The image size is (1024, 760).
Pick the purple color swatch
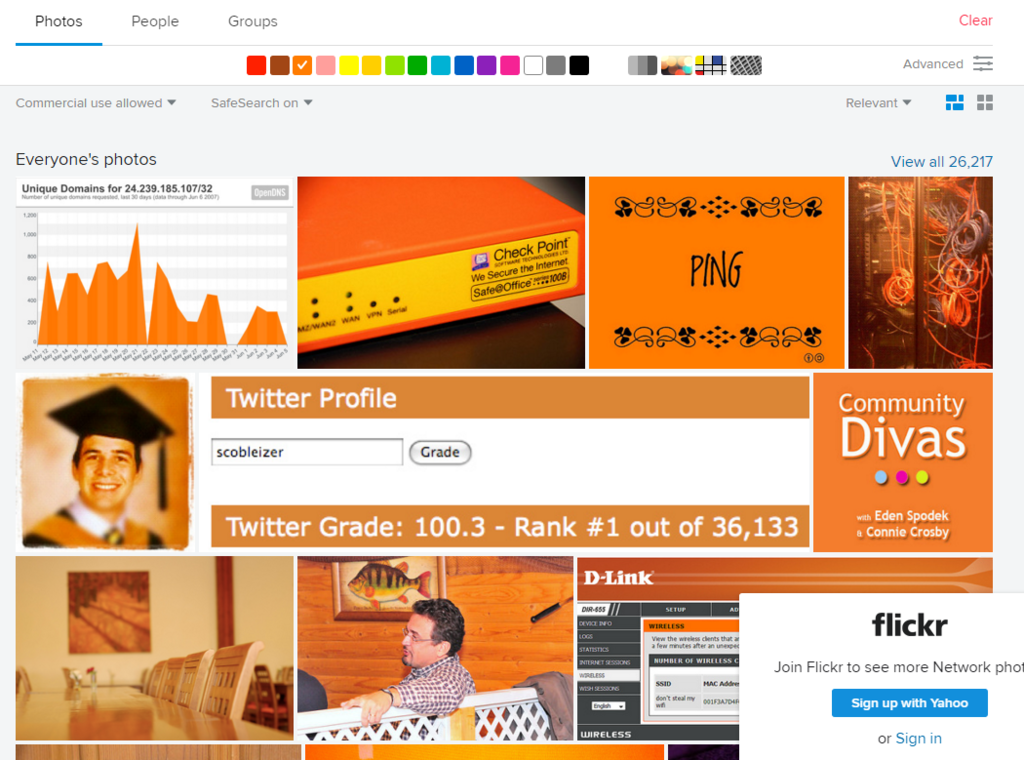(487, 65)
